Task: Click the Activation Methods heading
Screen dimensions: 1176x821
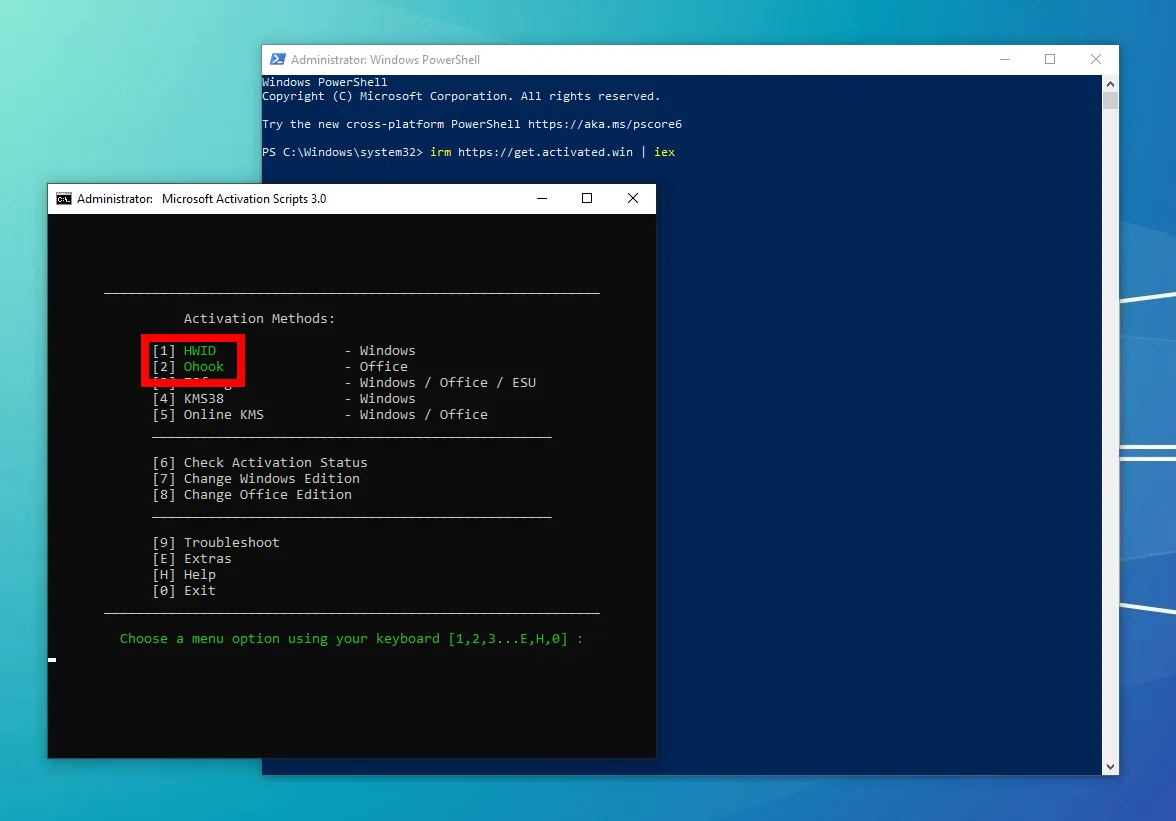Action: (260, 319)
